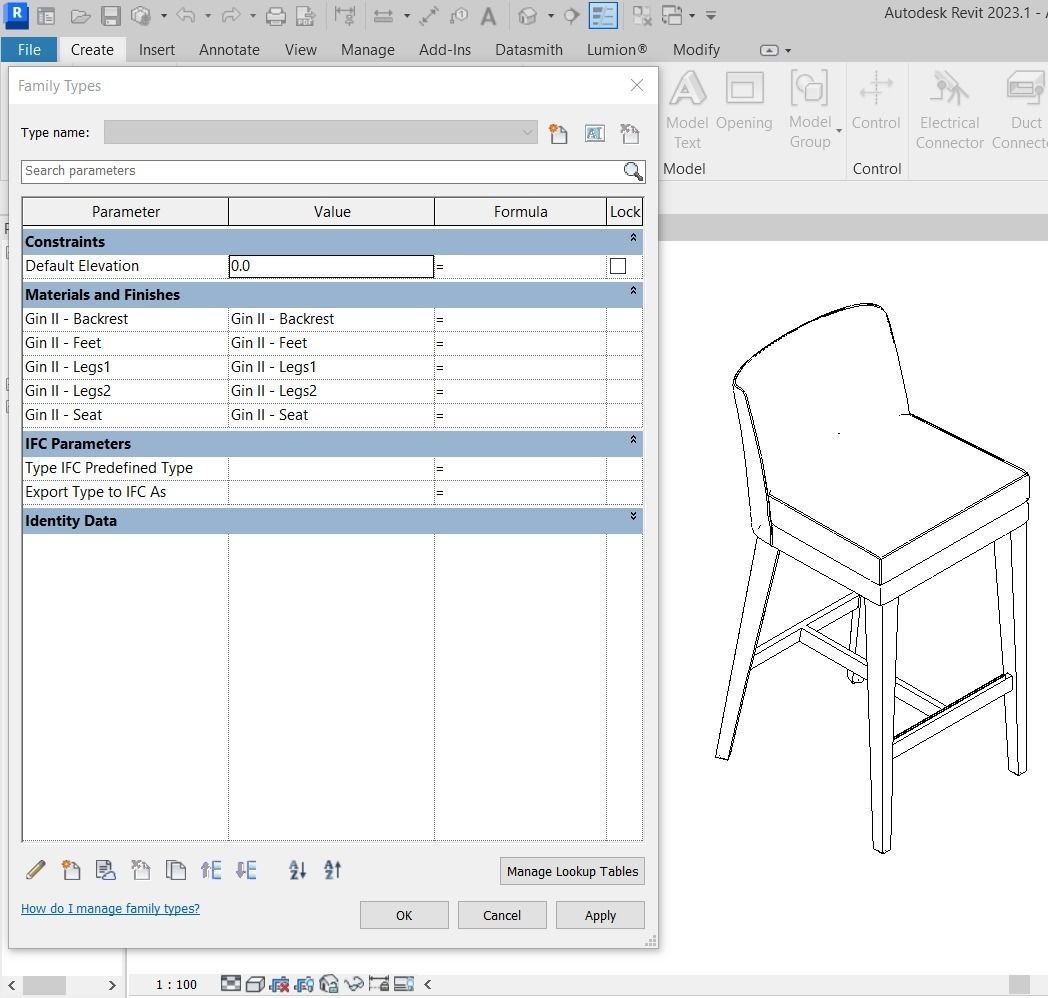The height and width of the screenshot is (998, 1048).
Task: Open the Datasmith ribbon tab
Action: [529, 50]
